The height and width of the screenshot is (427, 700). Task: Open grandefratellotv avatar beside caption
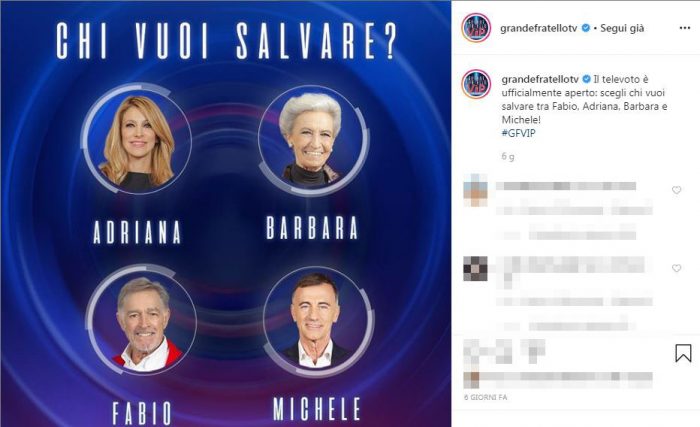(x=476, y=84)
